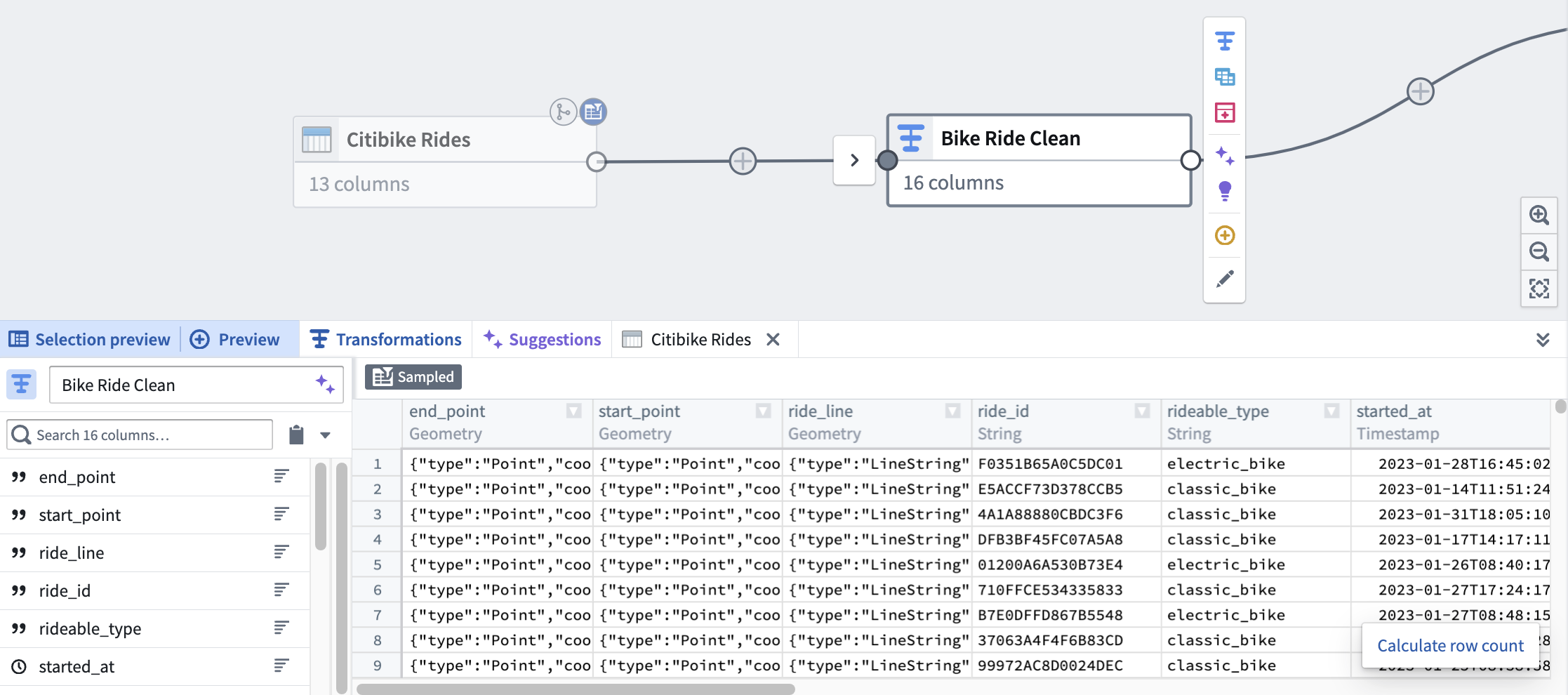The image size is (1568, 695).
Task: Switch to Selection preview tab
Action: [x=90, y=340]
